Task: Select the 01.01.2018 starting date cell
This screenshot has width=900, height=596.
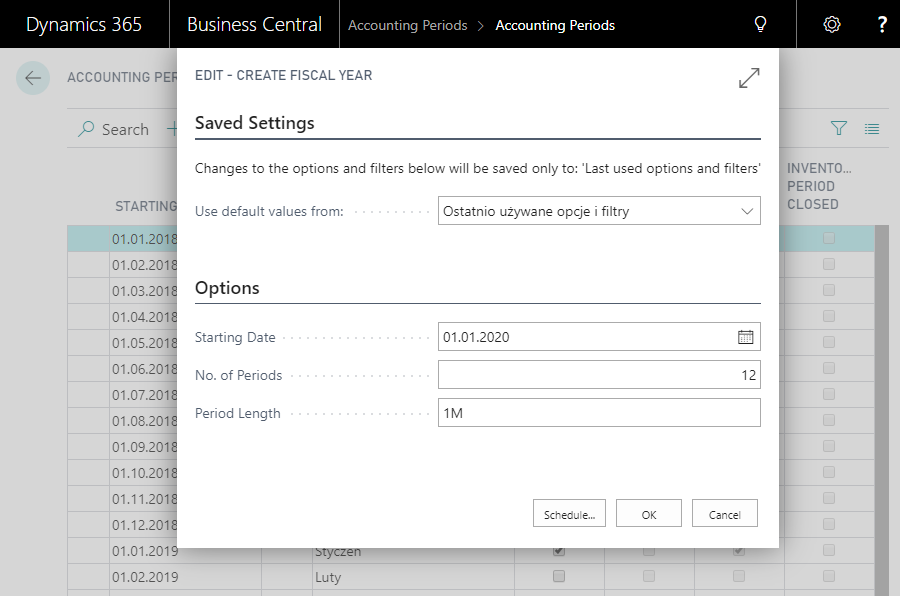Action: point(145,239)
